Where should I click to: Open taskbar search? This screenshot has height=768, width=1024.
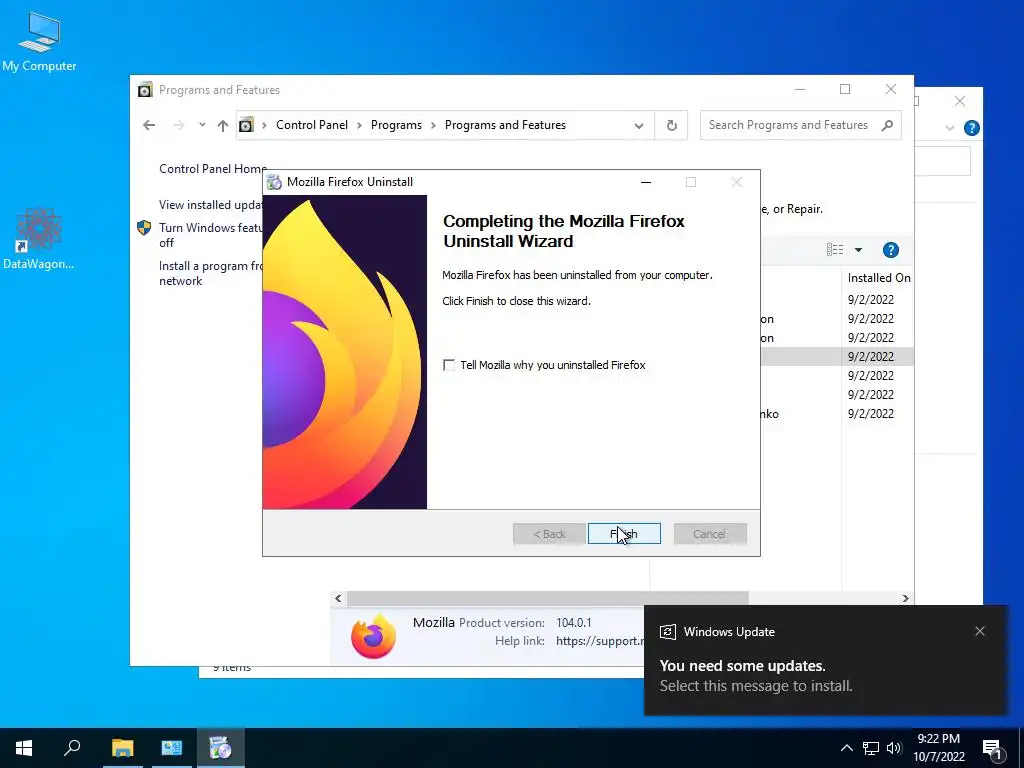click(72, 748)
